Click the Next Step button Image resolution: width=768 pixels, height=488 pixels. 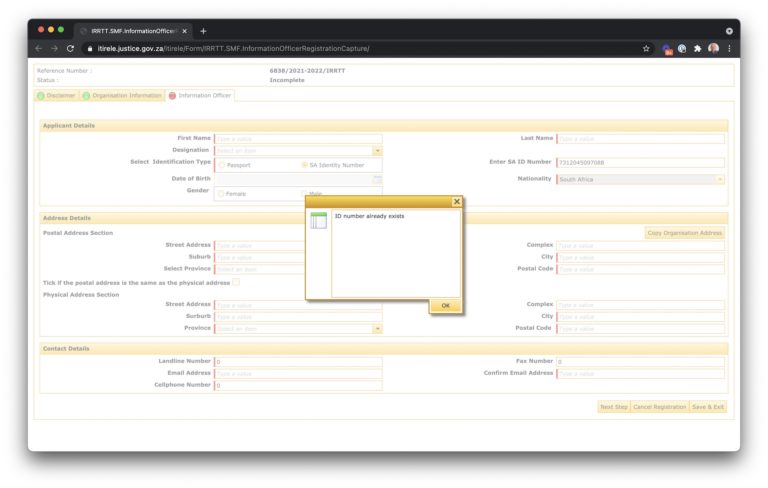(614, 407)
